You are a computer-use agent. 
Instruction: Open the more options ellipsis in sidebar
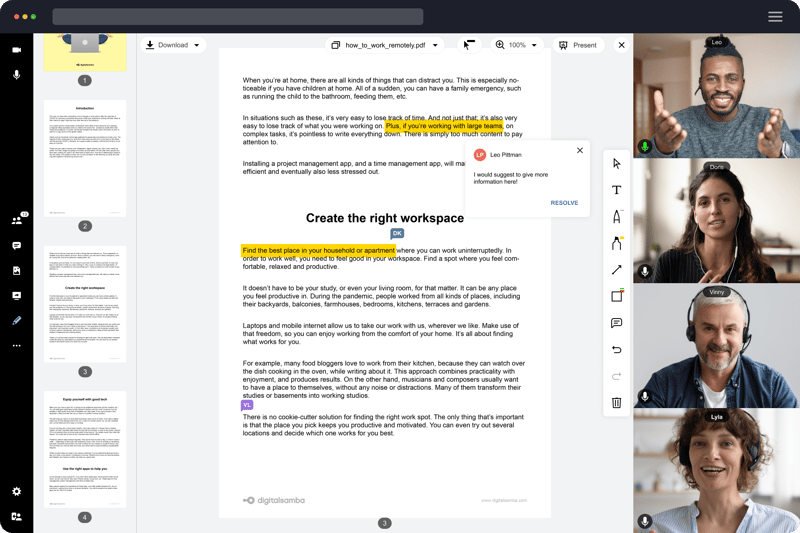17,346
